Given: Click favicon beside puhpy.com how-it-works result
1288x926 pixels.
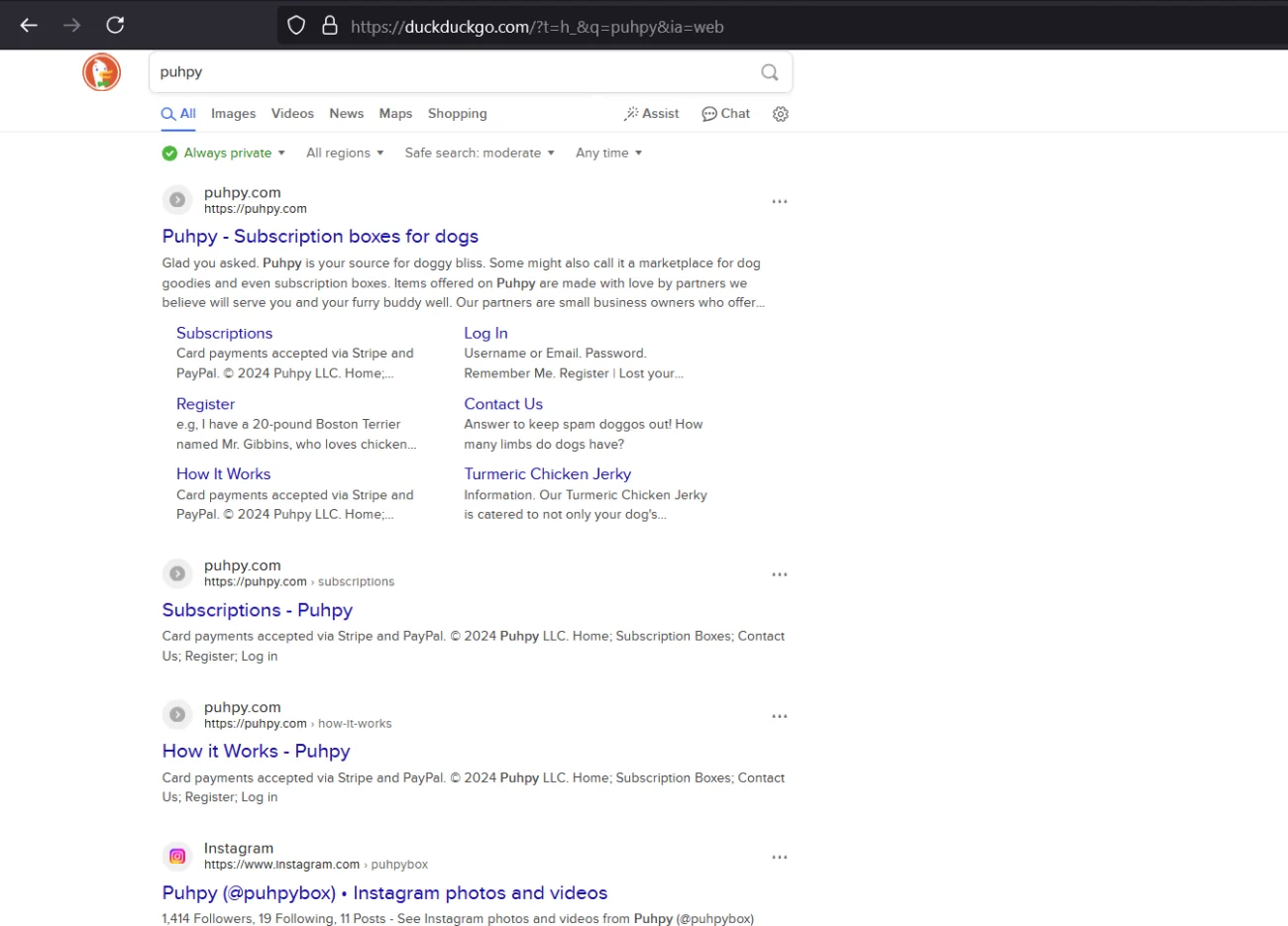Looking at the screenshot, I should tap(177, 715).
